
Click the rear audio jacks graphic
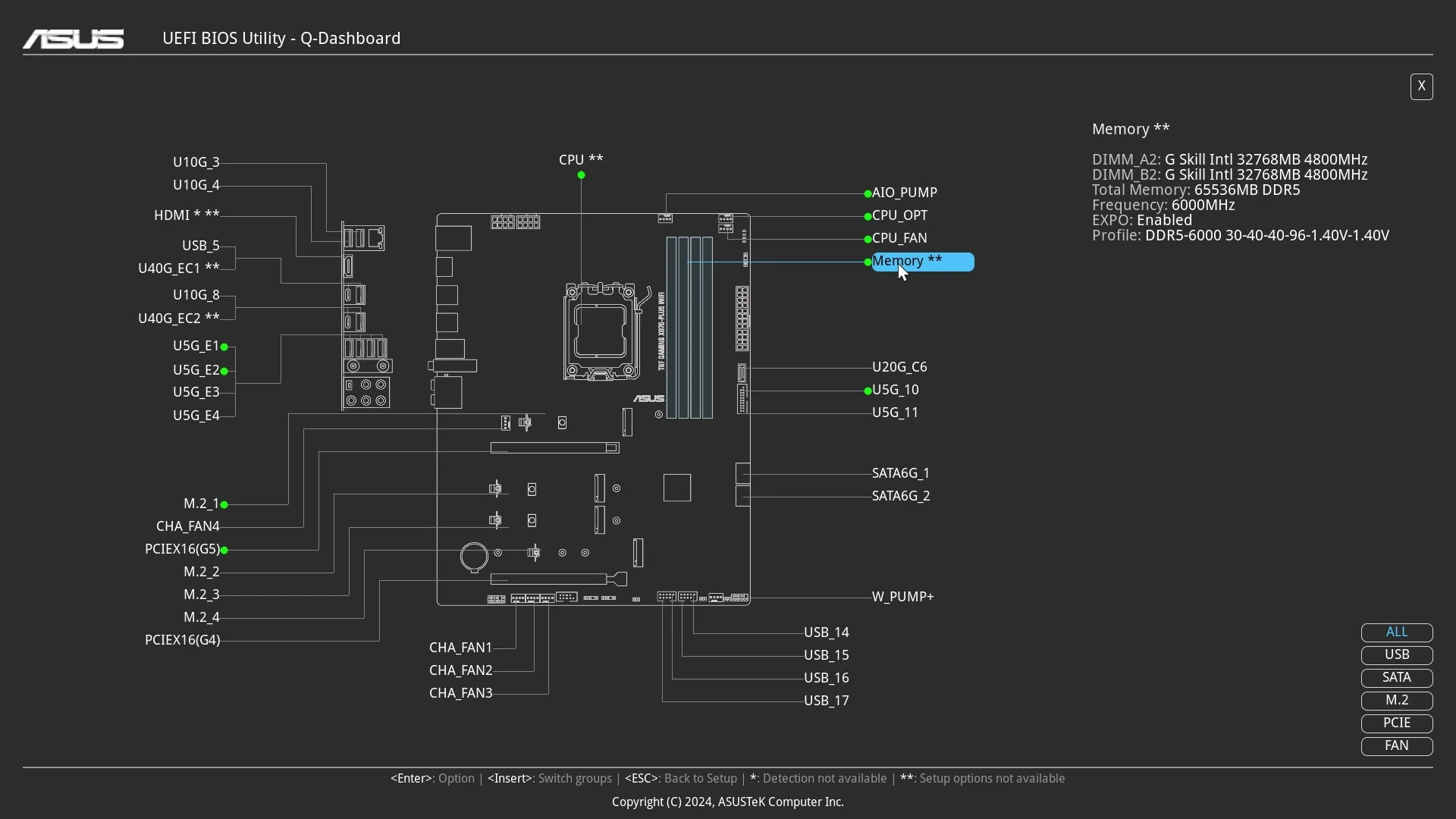(x=367, y=393)
